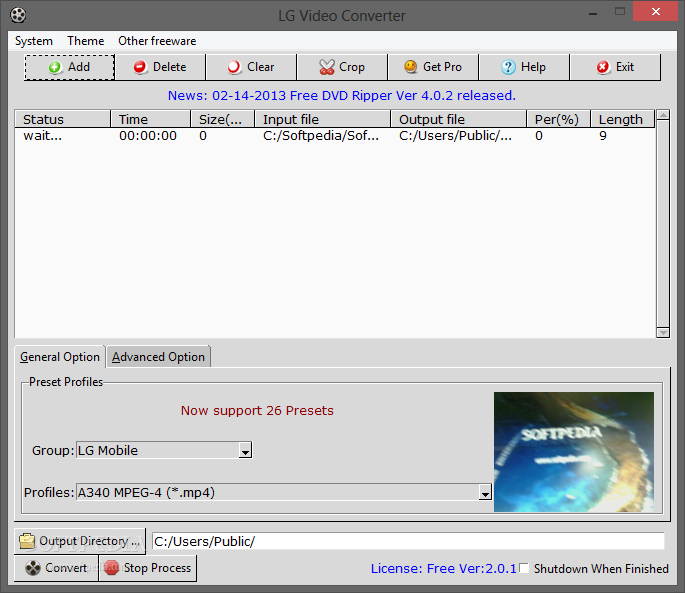Click the scissors Crop icon
The image size is (685, 593).
coord(326,67)
